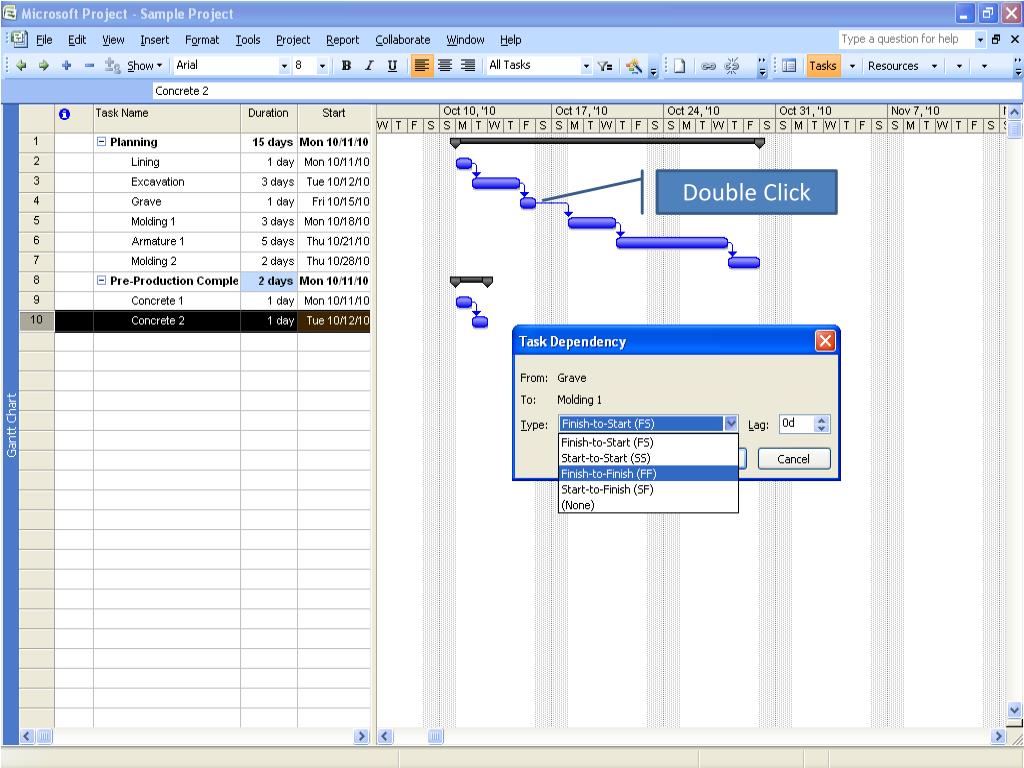Open the Arial font name dropdown

click(284, 65)
